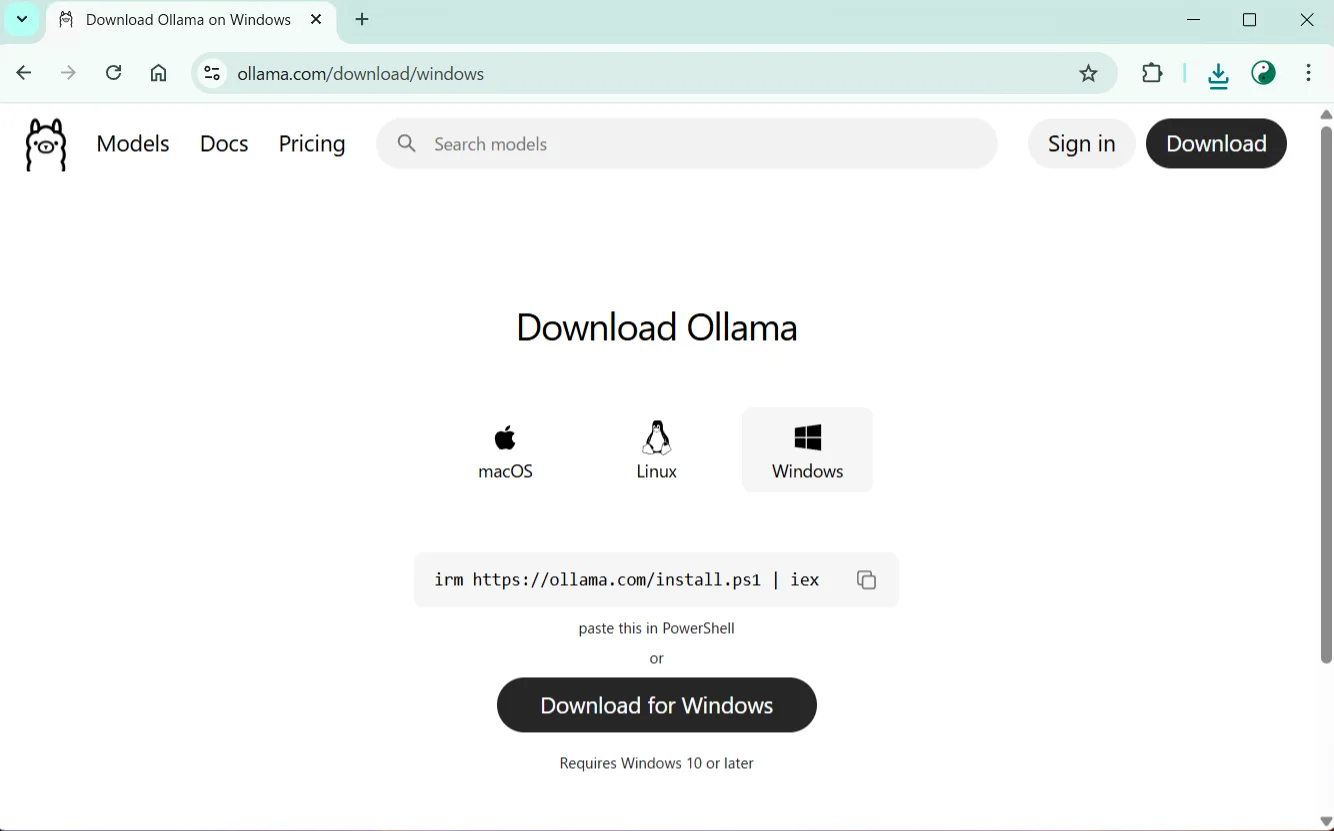Select the macOS download option
This screenshot has height=831, width=1334.
click(506, 450)
